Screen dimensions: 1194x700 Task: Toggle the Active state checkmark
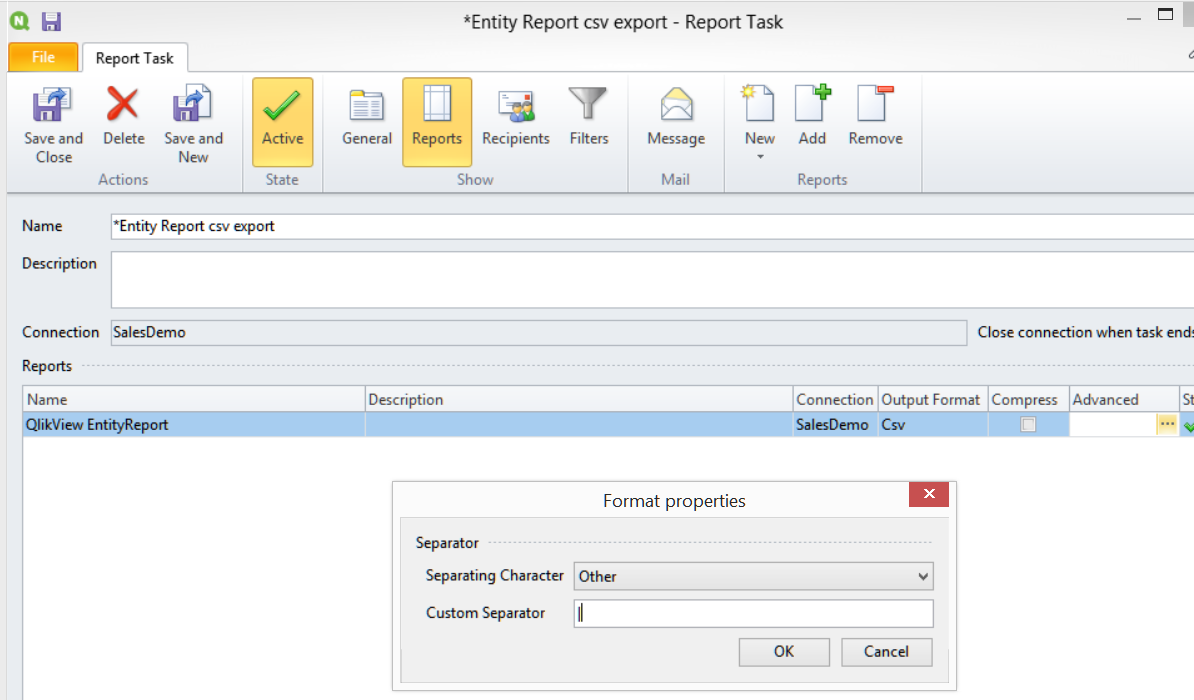point(283,122)
